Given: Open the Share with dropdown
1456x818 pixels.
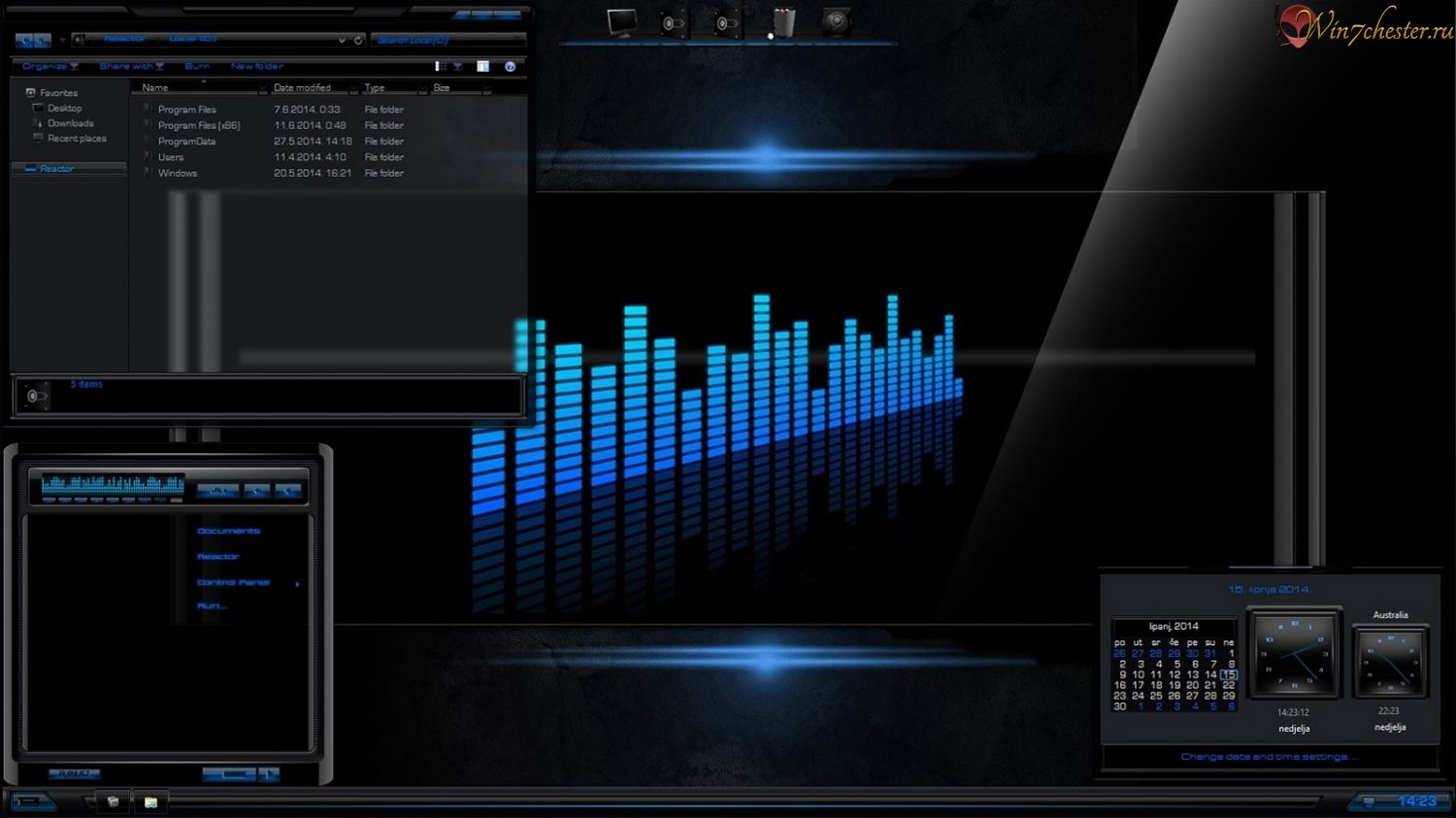Looking at the screenshot, I should [131, 66].
